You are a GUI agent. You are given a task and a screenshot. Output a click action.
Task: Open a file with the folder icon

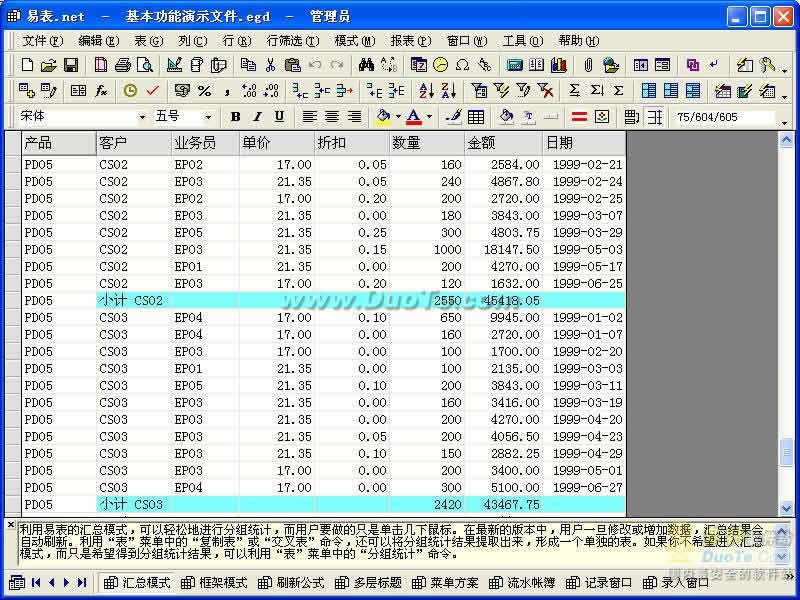48,65
